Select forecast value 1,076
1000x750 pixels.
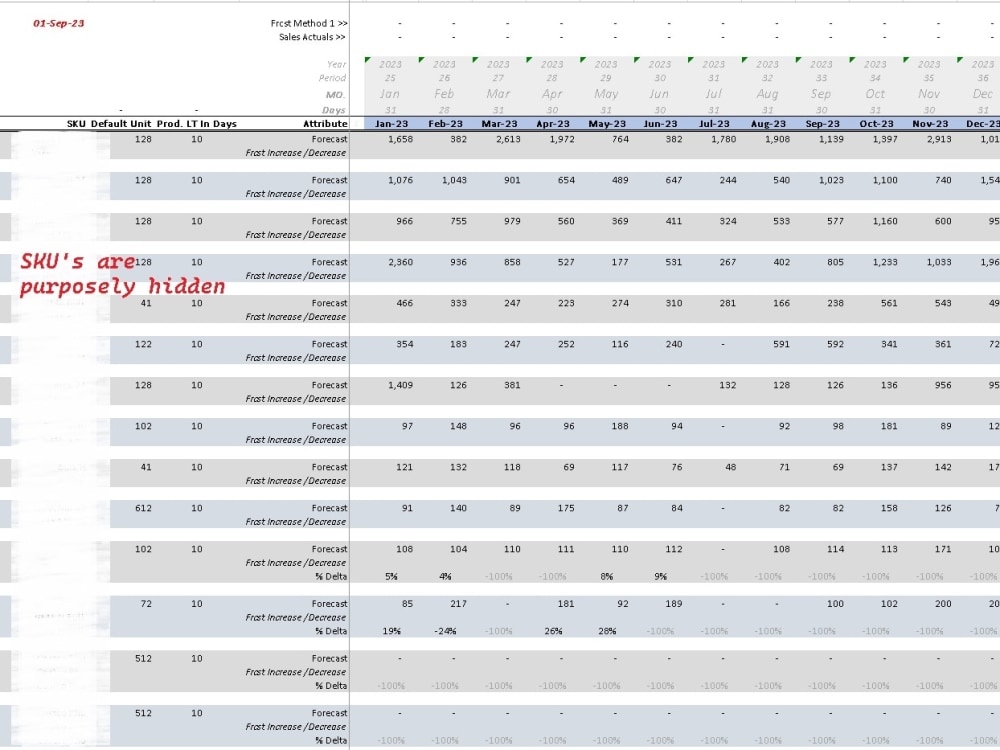point(401,180)
